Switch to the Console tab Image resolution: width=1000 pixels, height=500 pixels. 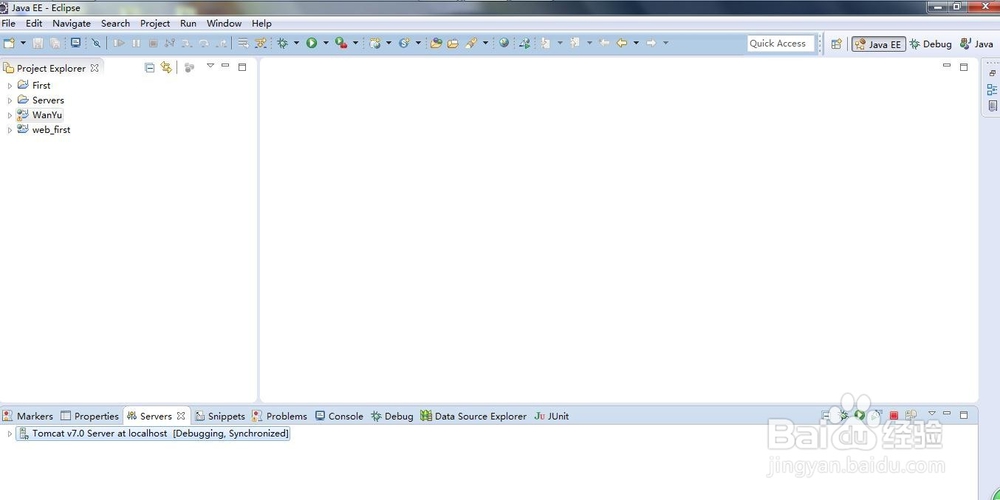(x=339, y=416)
